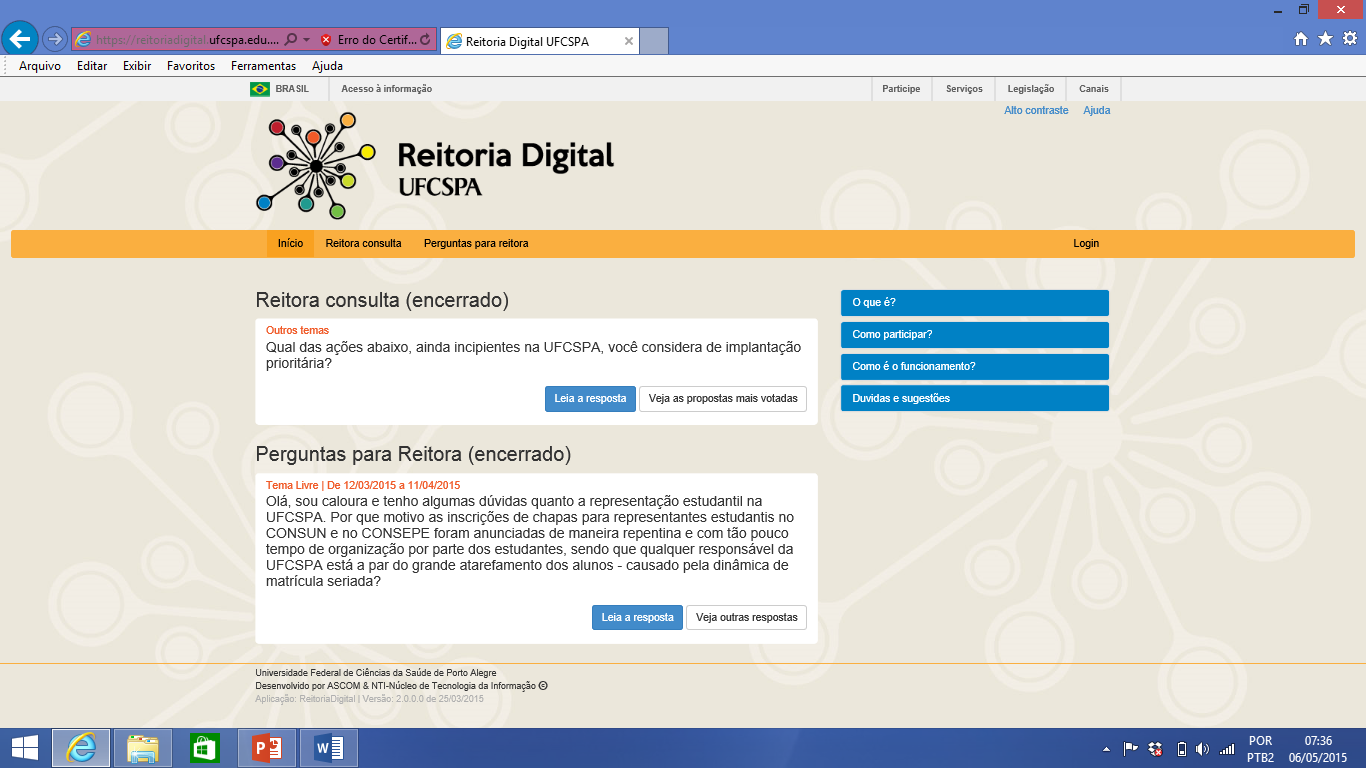Open Word from the taskbar

click(x=329, y=748)
